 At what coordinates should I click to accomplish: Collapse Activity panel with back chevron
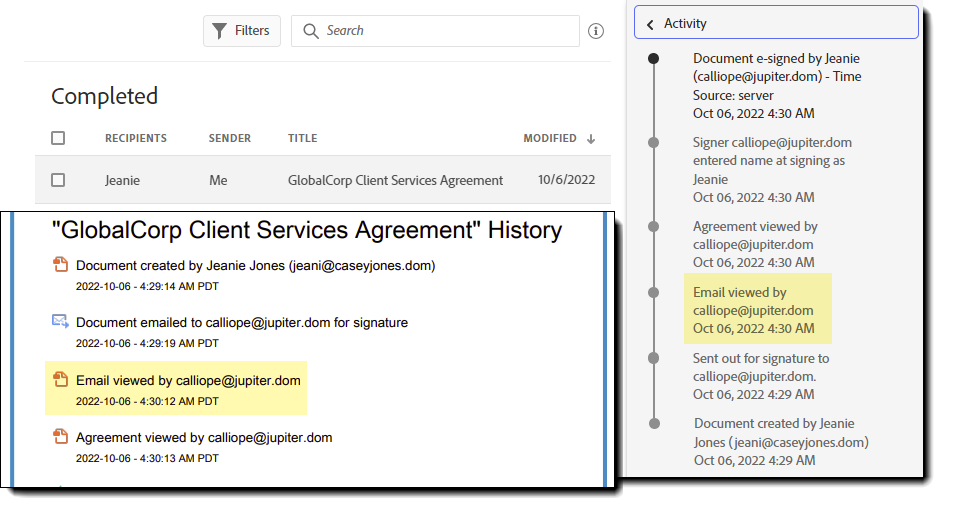pos(650,24)
